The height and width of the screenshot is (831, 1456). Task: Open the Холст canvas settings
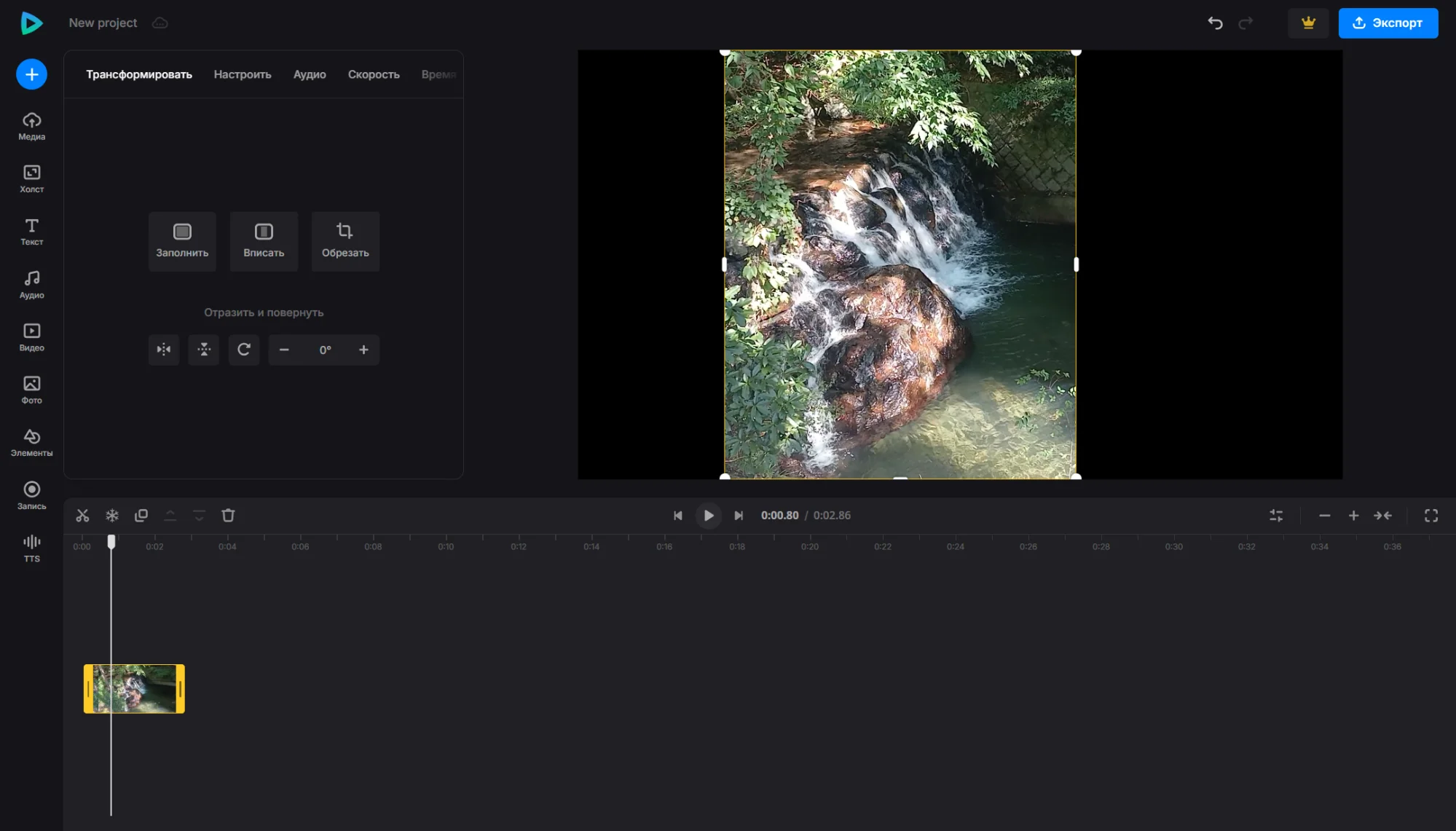point(31,179)
